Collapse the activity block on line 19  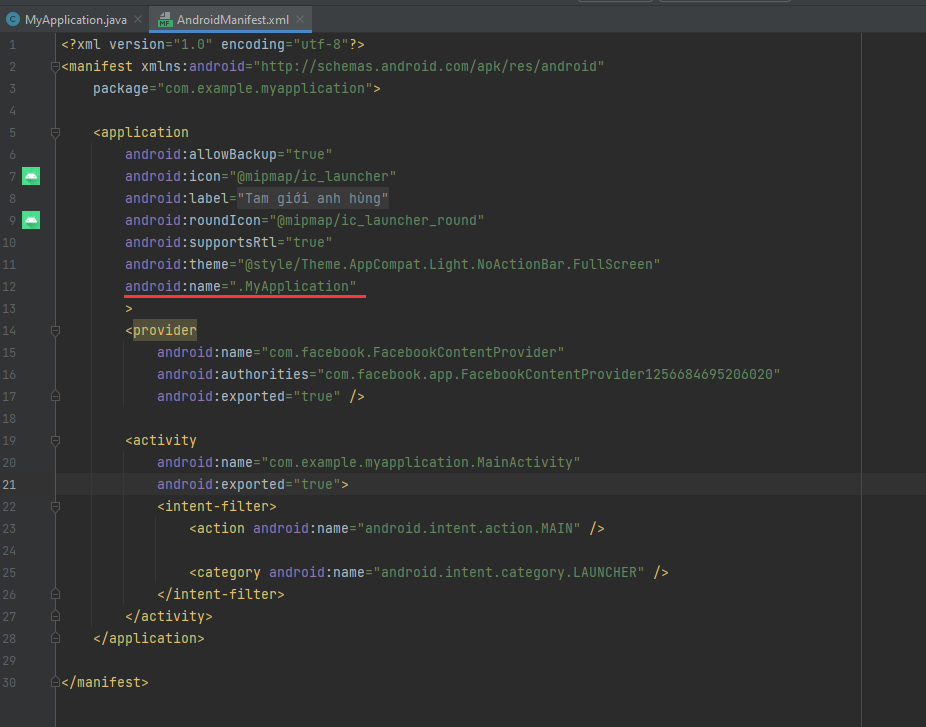coord(55,441)
